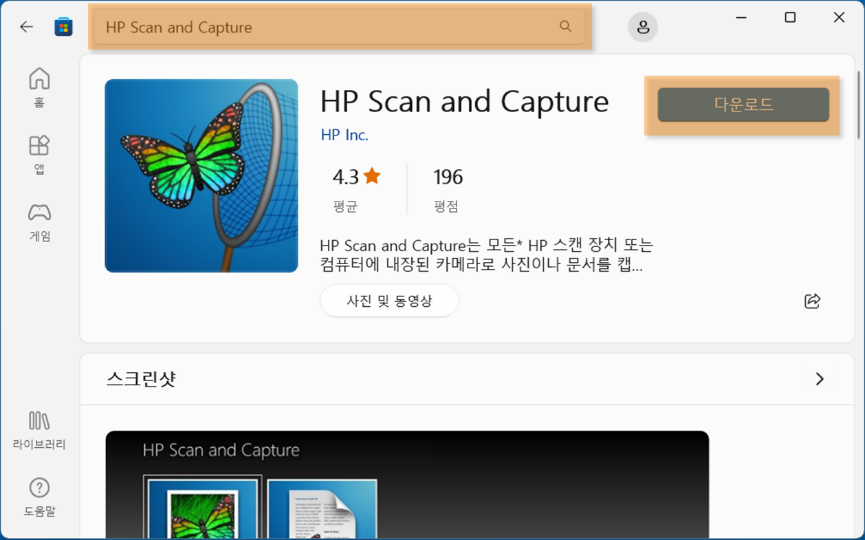This screenshot has width=865, height=540.
Task: Share the app using the share icon
Action: tap(812, 301)
